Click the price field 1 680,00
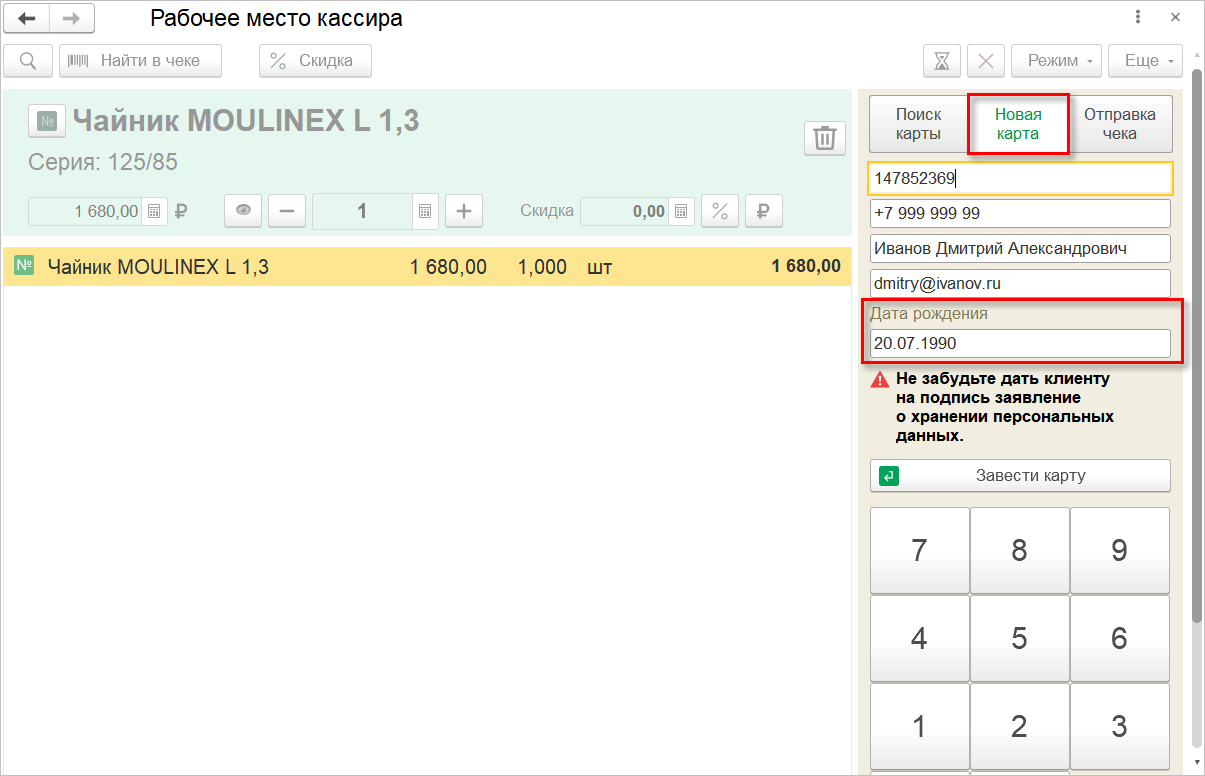The height and width of the screenshot is (776, 1205). pos(86,211)
